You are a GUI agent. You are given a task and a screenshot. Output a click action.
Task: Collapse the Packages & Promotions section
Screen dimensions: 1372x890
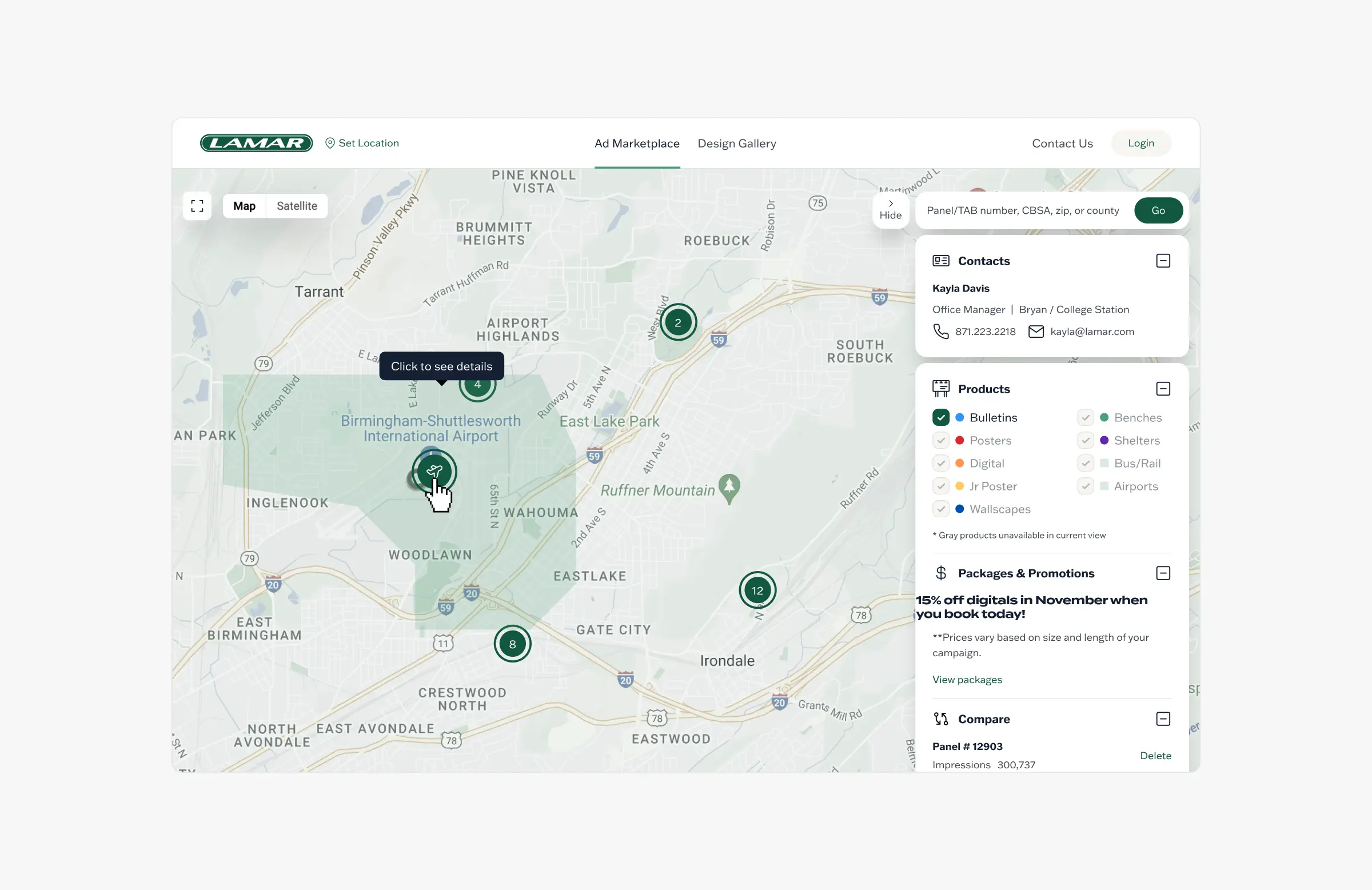point(1163,573)
